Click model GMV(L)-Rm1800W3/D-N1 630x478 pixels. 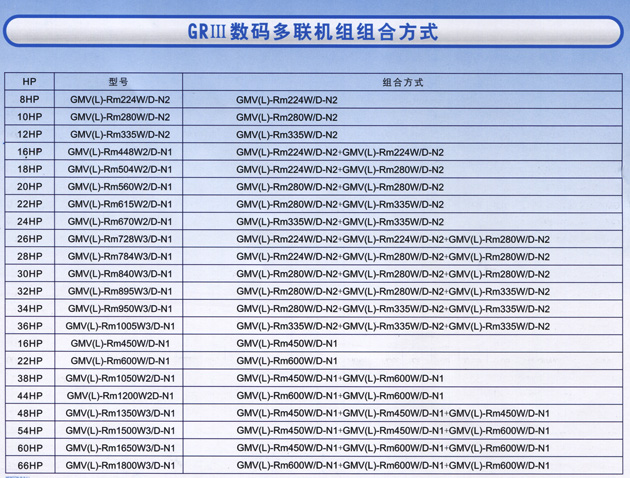click(120, 465)
